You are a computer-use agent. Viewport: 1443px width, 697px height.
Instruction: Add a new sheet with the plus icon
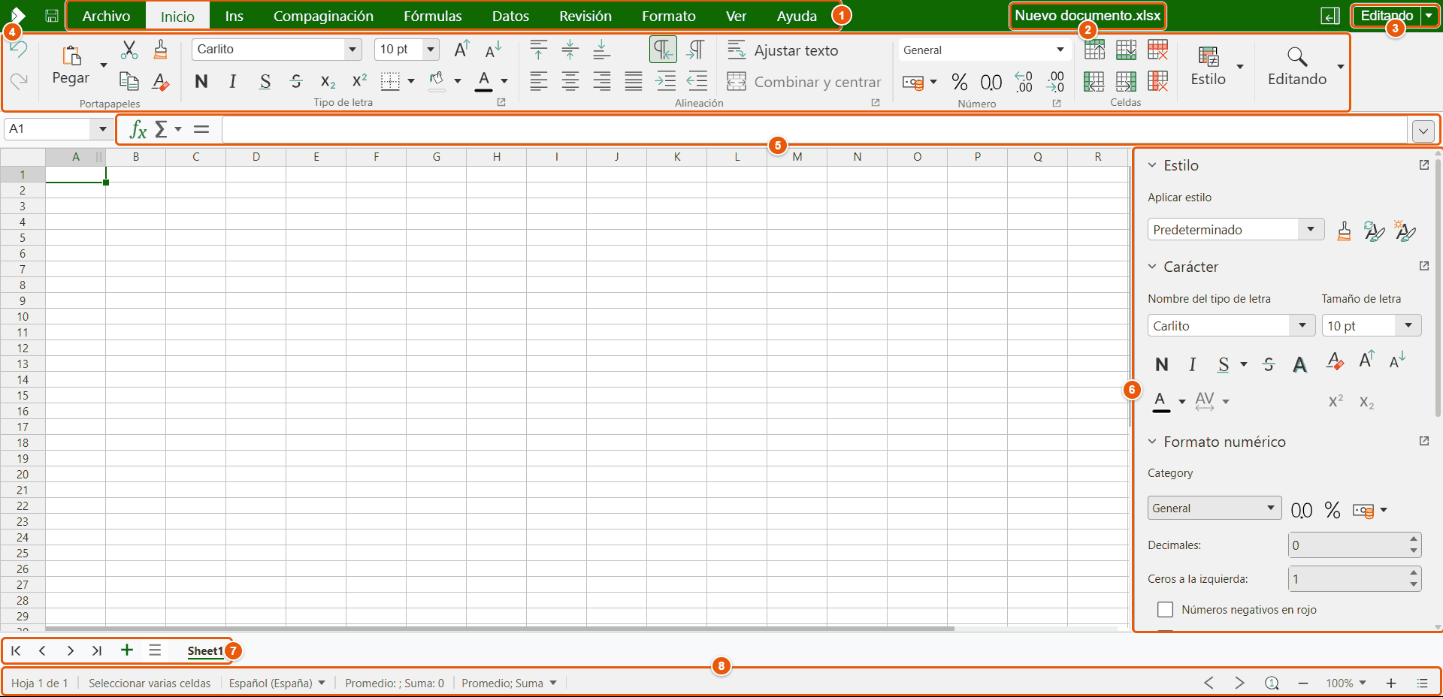[x=127, y=650]
